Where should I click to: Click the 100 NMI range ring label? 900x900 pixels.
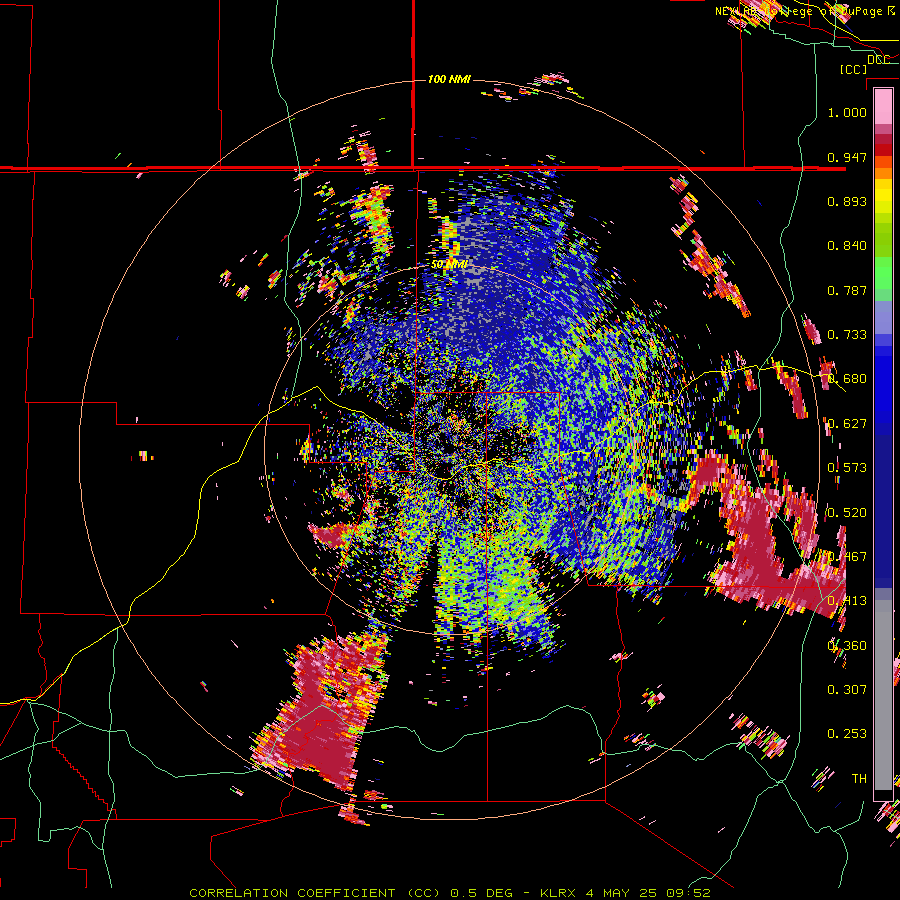tap(449, 79)
